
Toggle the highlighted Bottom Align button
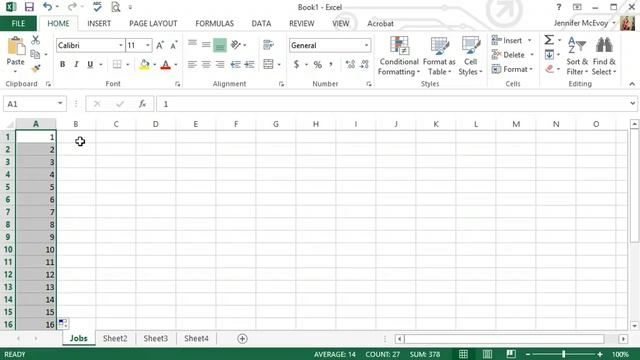coord(220,45)
